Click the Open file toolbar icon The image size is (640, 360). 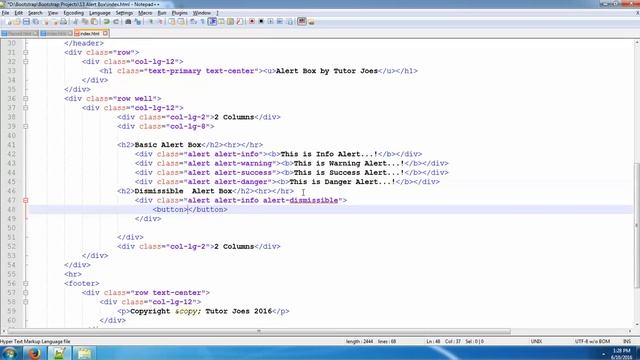click(17, 22)
